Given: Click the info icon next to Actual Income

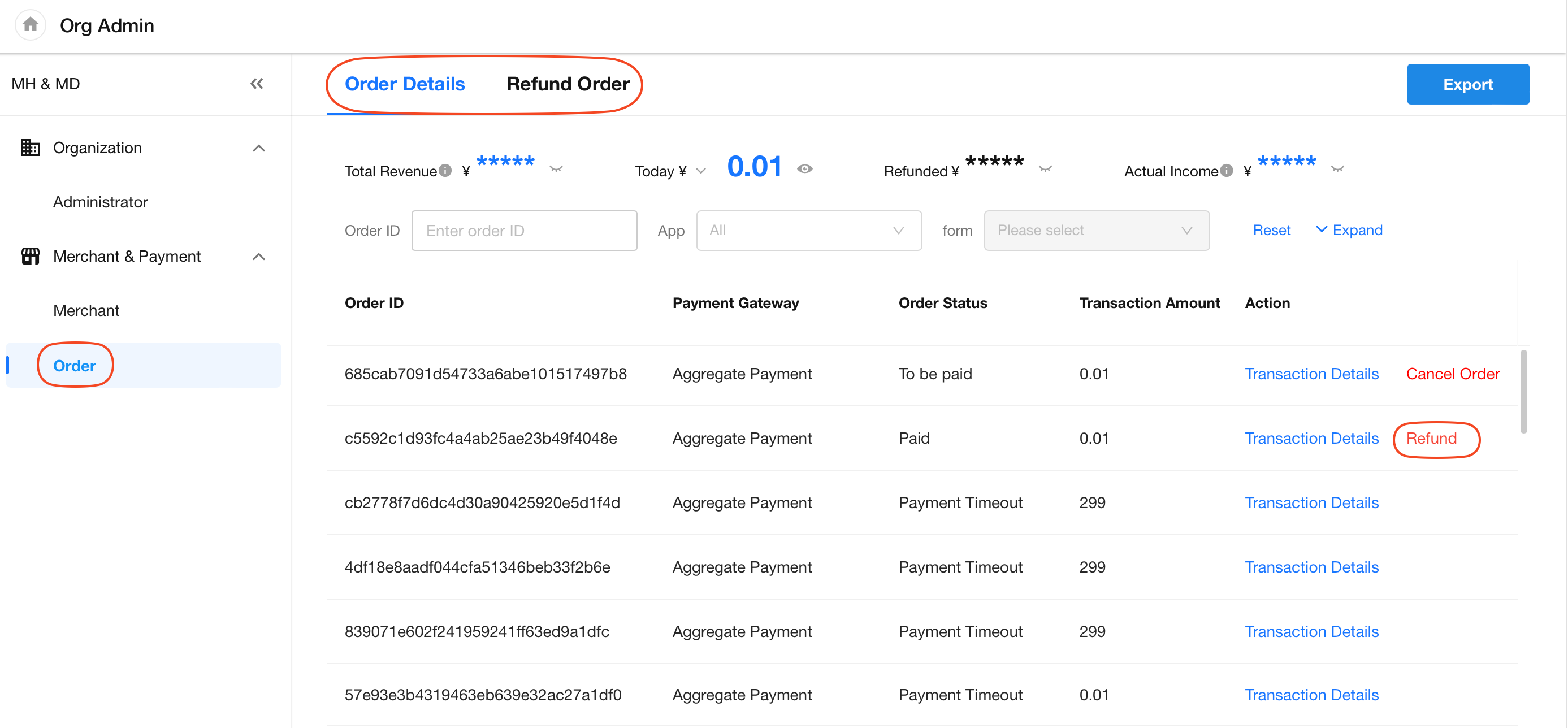Looking at the screenshot, I should pyautogui.click(x=1227, y=171).
